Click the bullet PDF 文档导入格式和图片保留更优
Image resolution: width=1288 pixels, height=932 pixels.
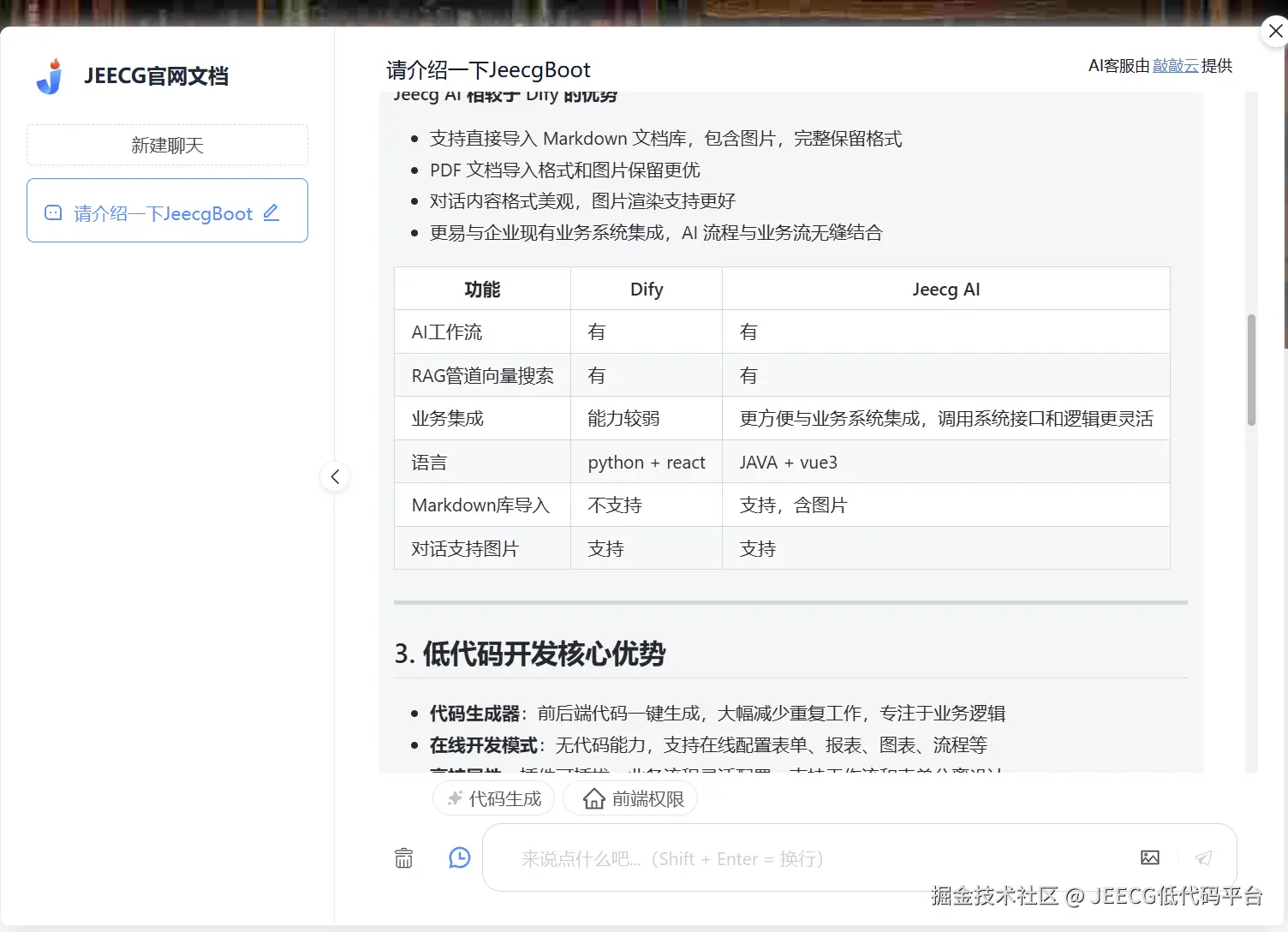click(564, 170)
